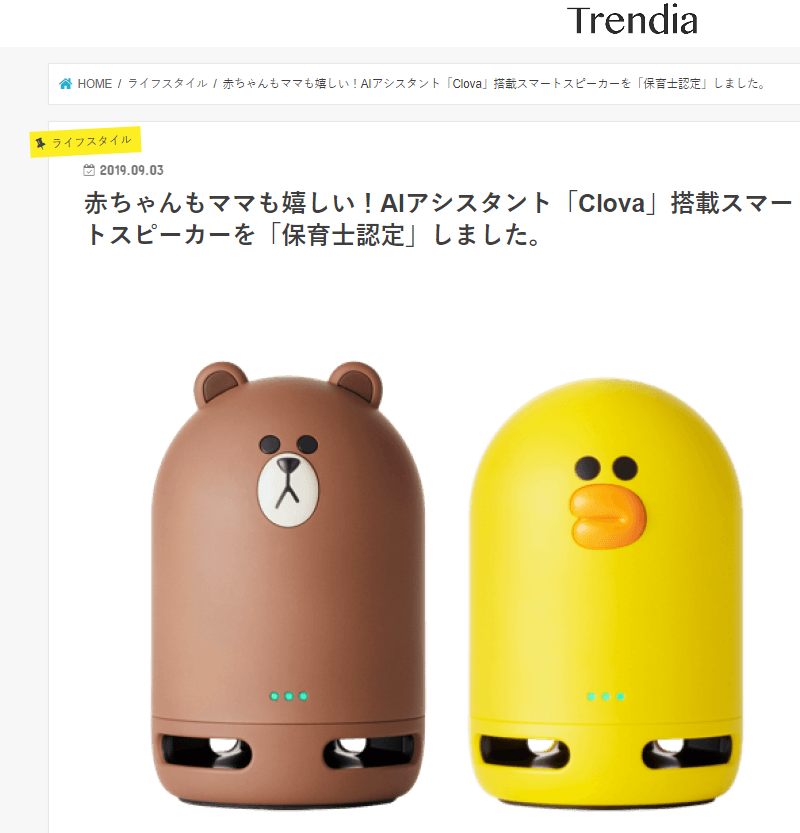Click the article headline about Clova speaker
The image size is (800, 833).
pyautogui.click(x=438, y=219)
